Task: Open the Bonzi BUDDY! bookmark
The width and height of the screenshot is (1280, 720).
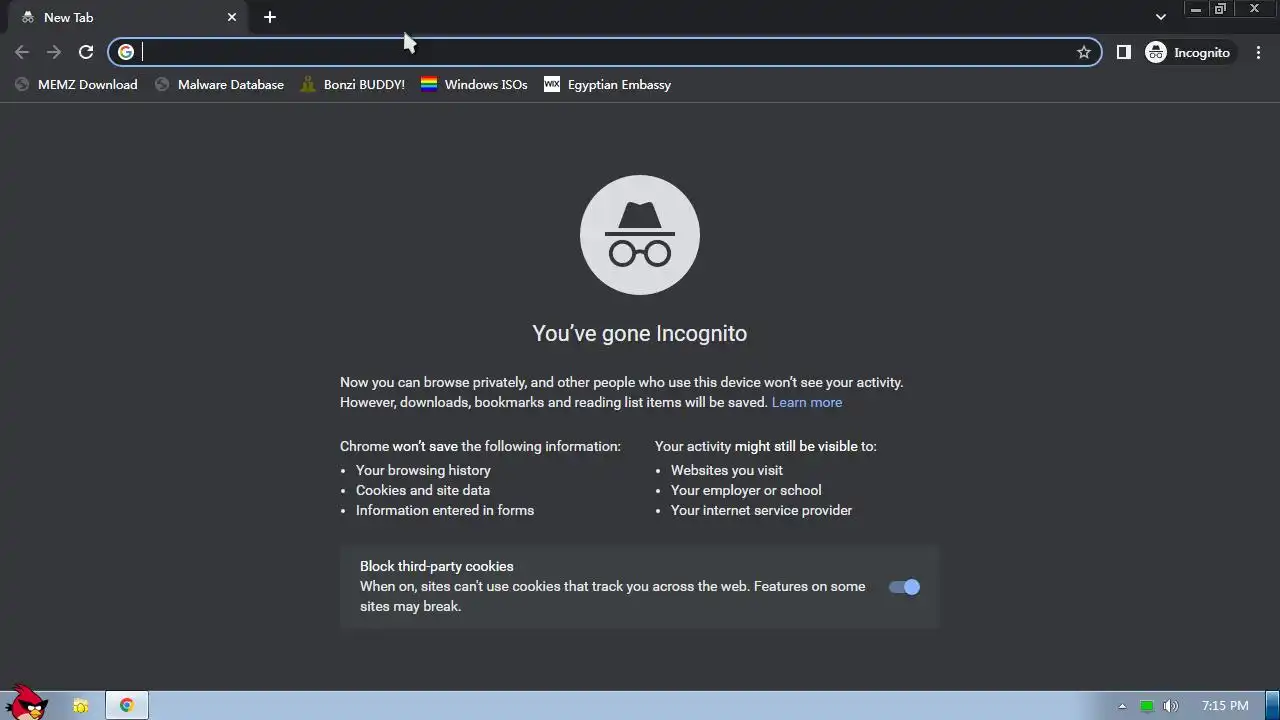Action: point(353,85)
